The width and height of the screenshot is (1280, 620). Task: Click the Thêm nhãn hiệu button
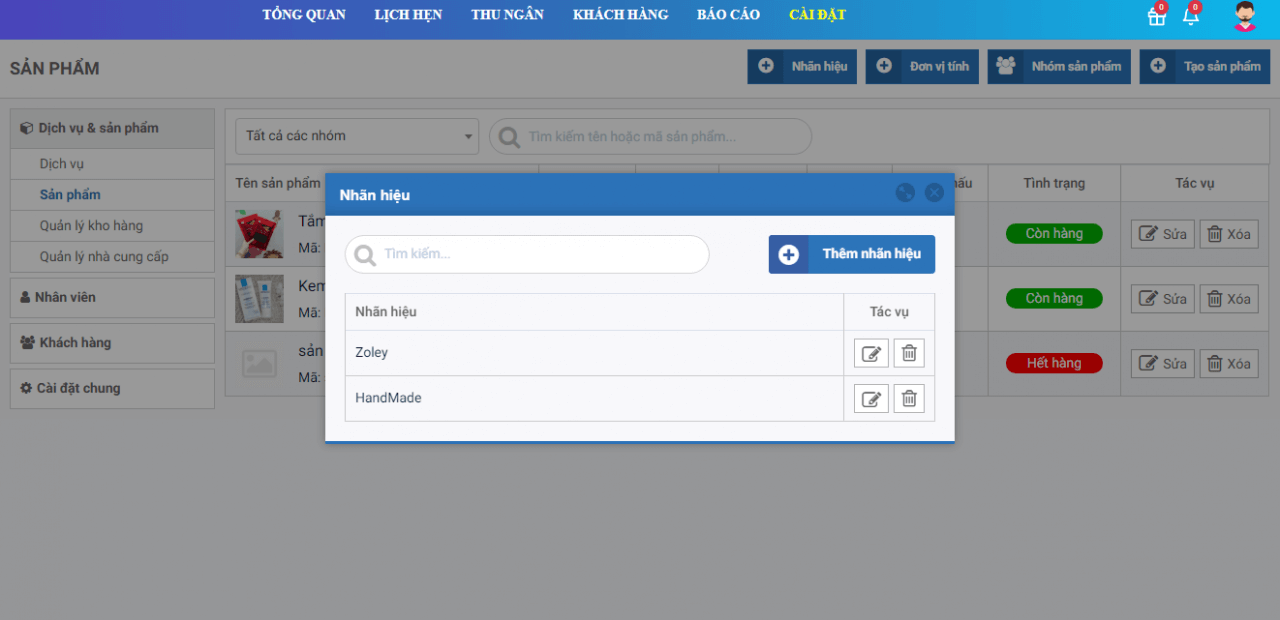point(852,254)
